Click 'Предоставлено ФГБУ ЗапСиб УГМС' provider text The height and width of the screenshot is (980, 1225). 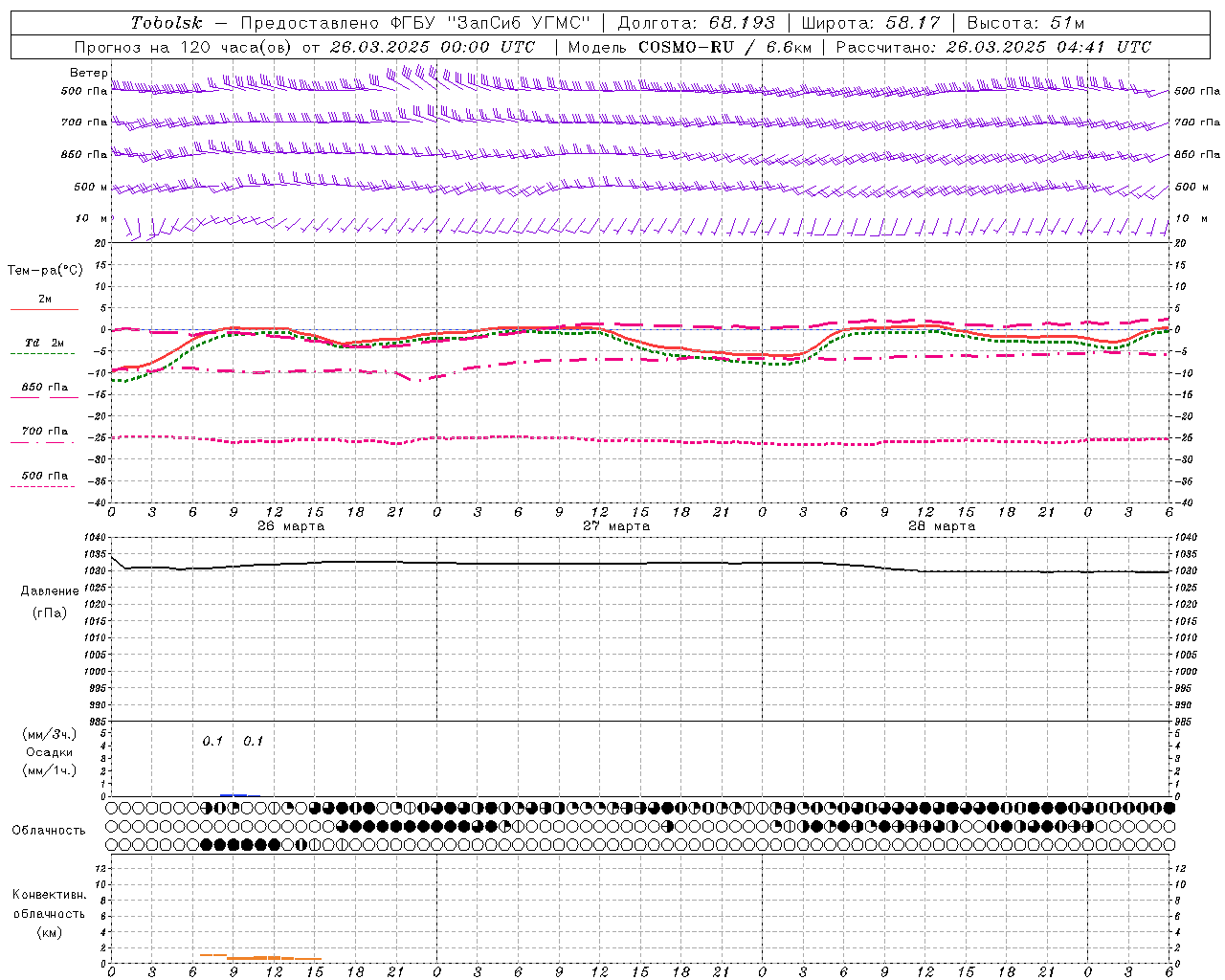tap(415, 23)
